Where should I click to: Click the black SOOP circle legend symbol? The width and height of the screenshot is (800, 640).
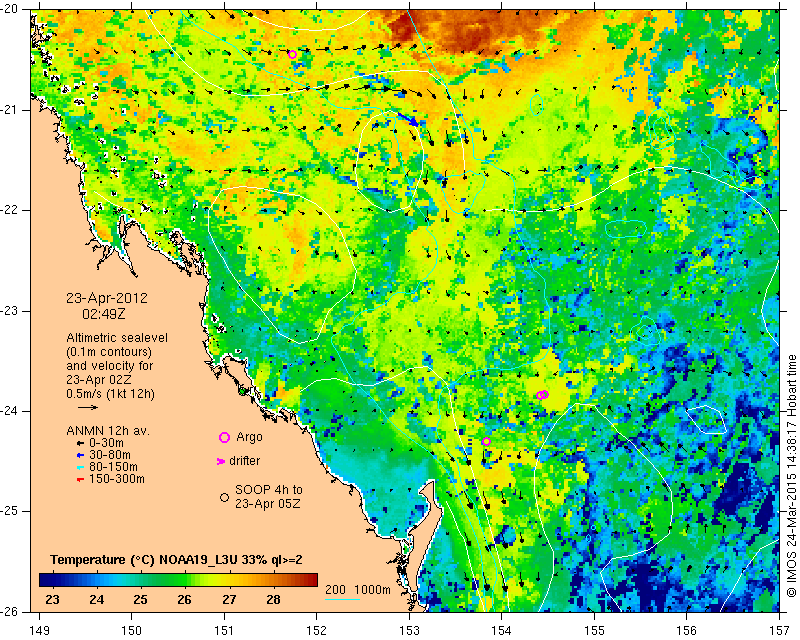(224, 497)
